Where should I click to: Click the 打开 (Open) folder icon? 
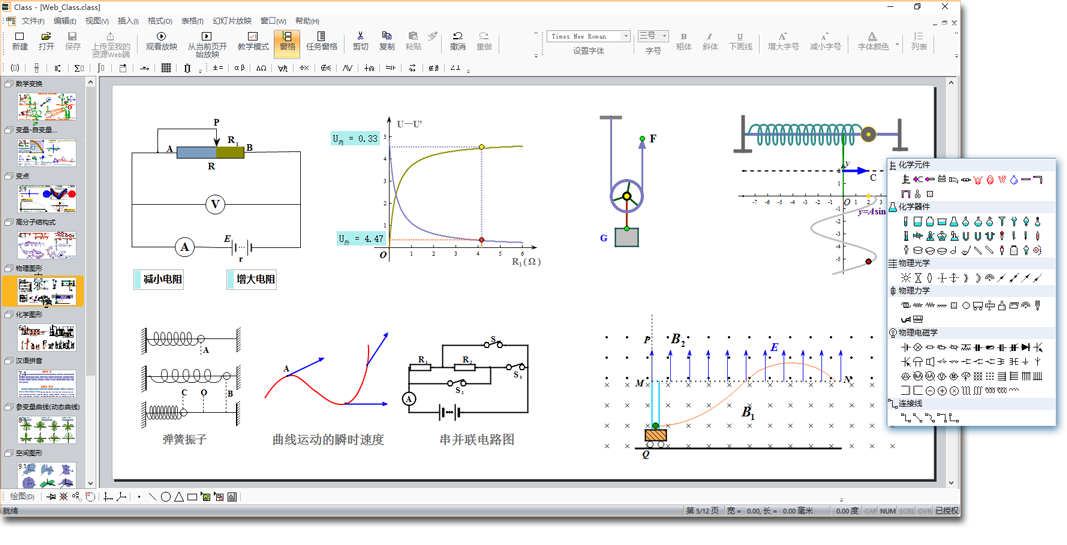pos(46,40)
